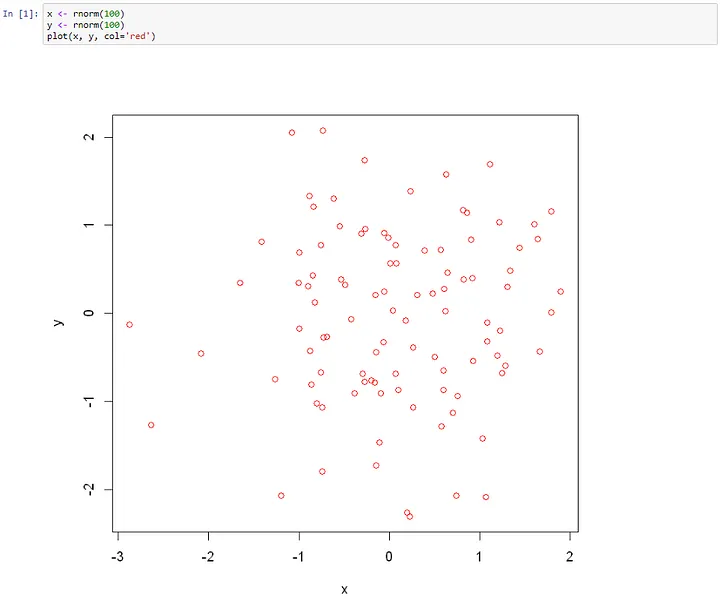Click the -2 tick label on the y-axis
The width and height of the screenshot is (720, 599).
[x=87, y=489]
